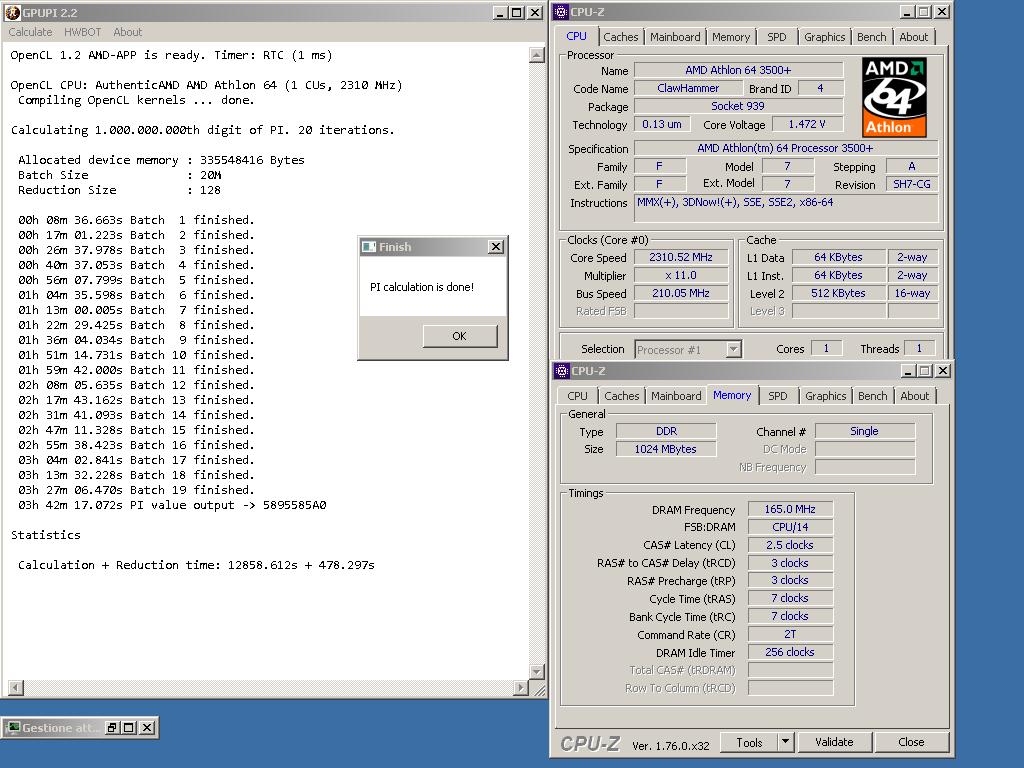Minimize the upper CPU-Z window
The height and width of the screenshot is (768, 1024).
[x=907, y=12]
